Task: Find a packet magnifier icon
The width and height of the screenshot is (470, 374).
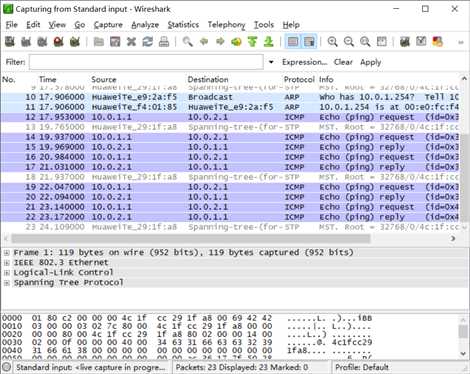Action: pos(188,42)
